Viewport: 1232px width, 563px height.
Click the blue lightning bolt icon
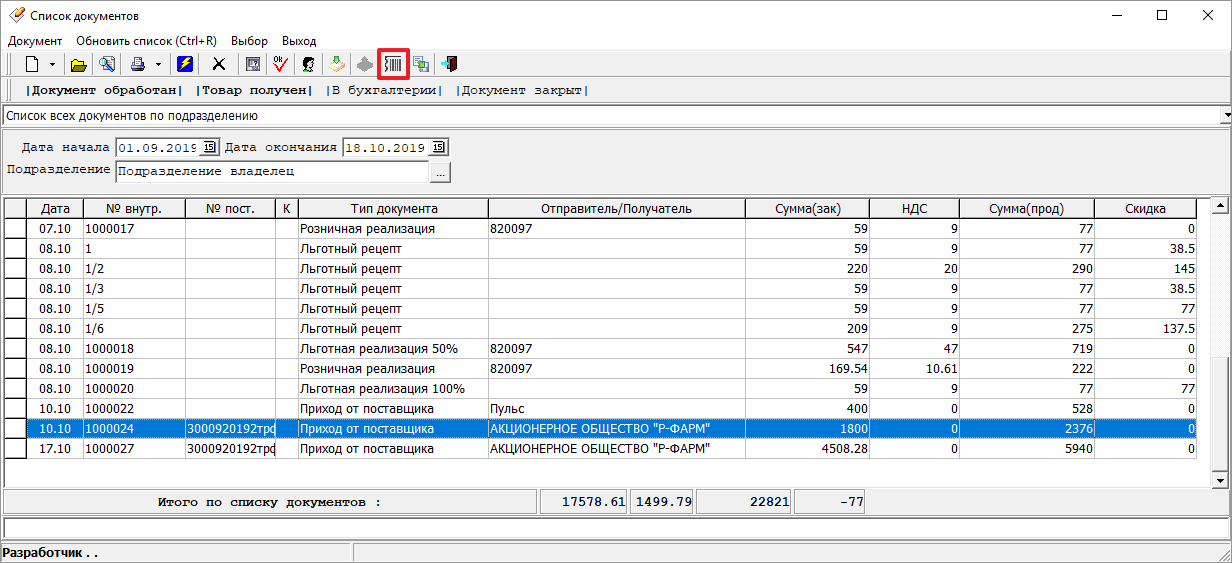[185, 64]
